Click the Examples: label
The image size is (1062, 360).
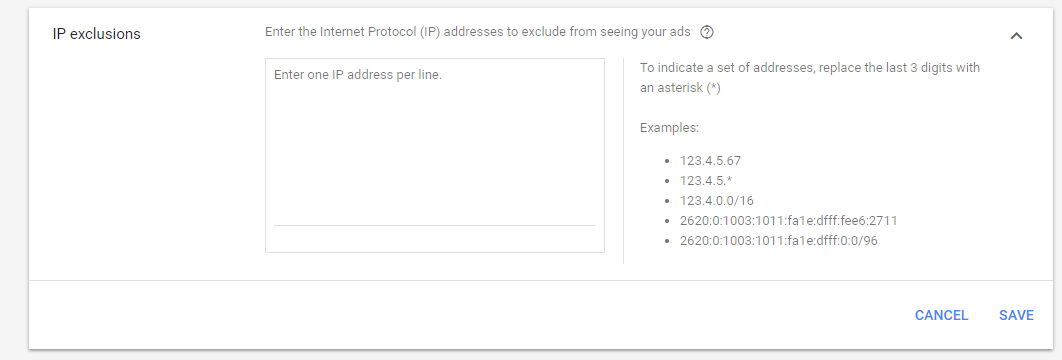pos(669,127)
